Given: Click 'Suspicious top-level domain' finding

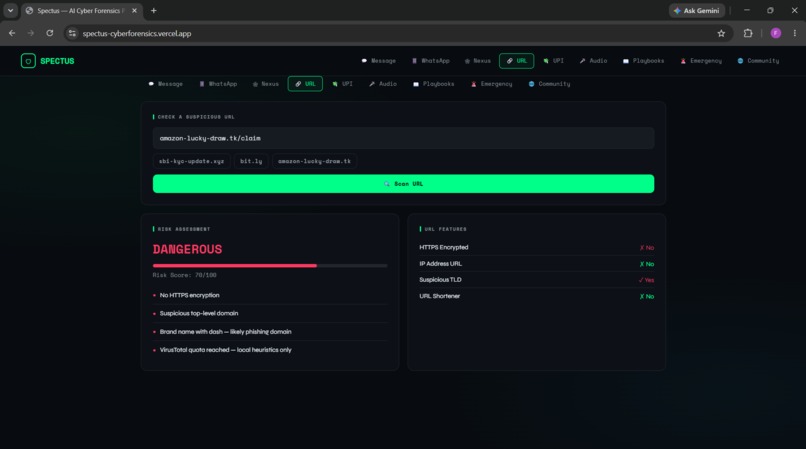Looking at the screenshot, I should [x=198, y=313].
